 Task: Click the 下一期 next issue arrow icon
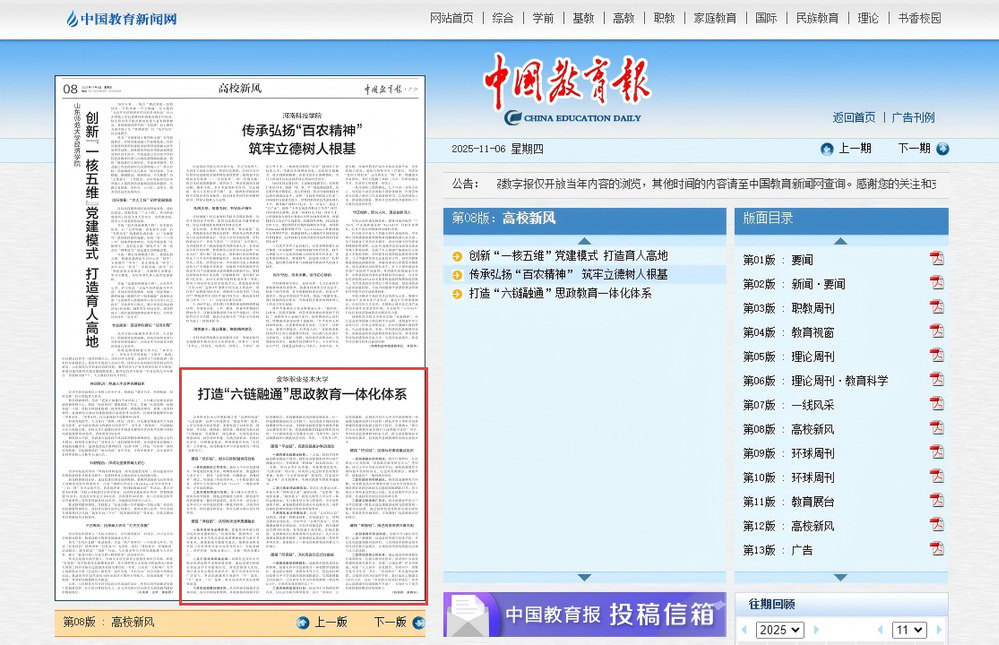942,149
